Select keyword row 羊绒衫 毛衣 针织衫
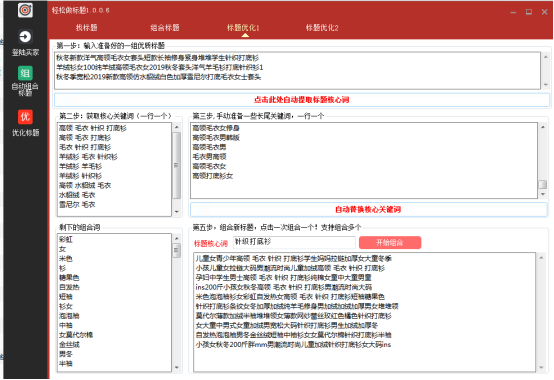 coord(88,157)
